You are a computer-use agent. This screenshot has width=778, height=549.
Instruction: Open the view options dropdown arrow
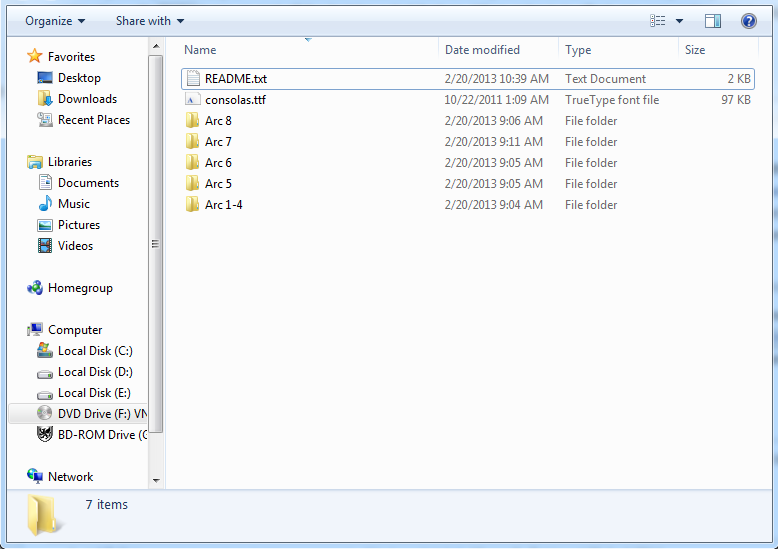point(680,20)
